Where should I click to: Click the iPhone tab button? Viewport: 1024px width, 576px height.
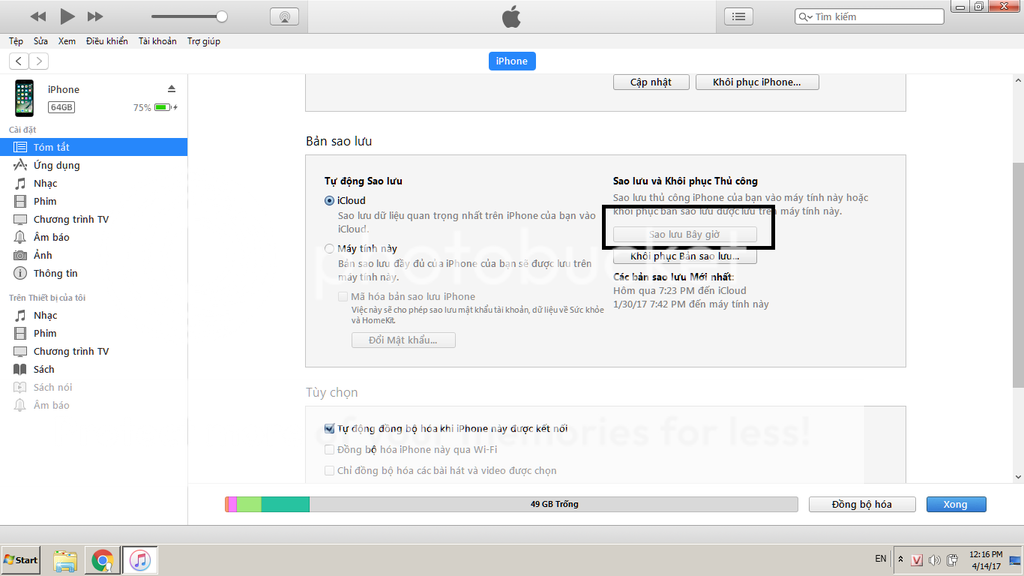(512, 61)
